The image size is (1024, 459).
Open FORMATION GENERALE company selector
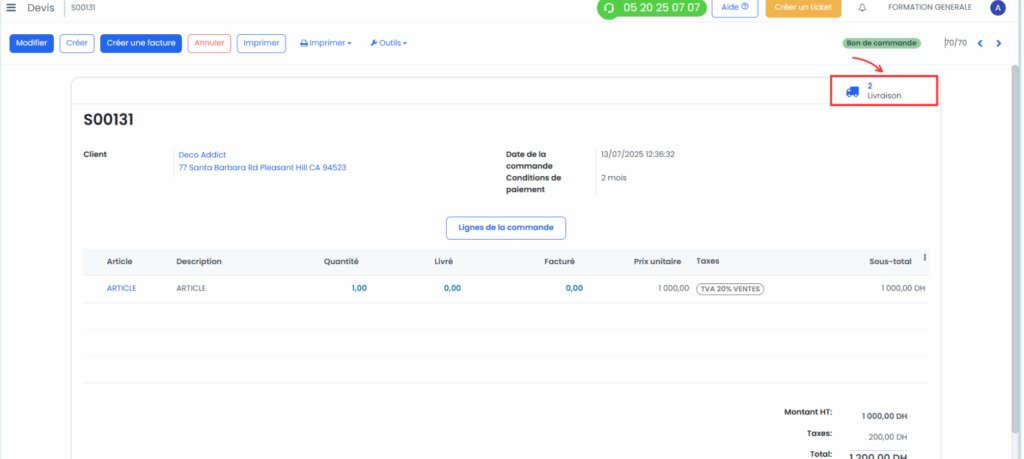(x=929, y=8)
